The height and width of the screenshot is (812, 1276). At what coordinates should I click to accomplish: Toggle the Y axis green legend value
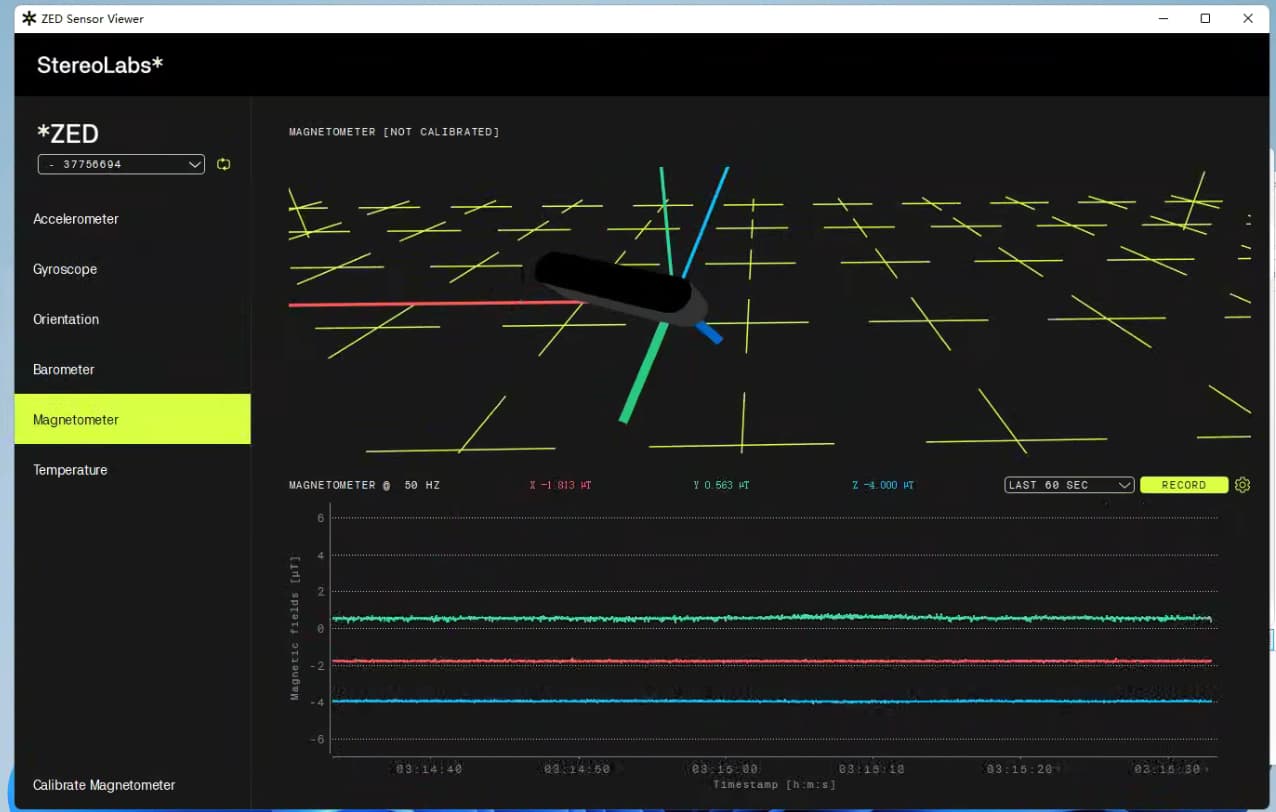point(721,485)
